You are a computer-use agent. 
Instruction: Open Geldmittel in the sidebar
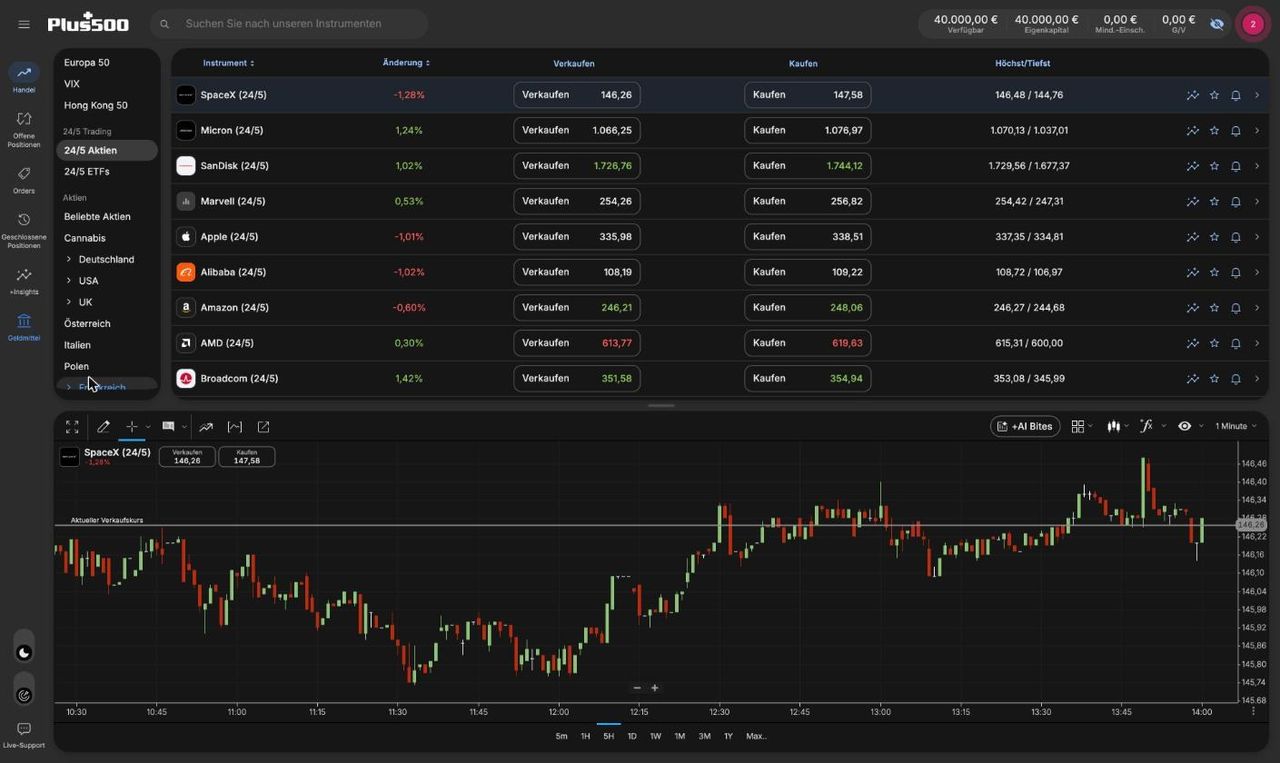[x=24, y=328]
